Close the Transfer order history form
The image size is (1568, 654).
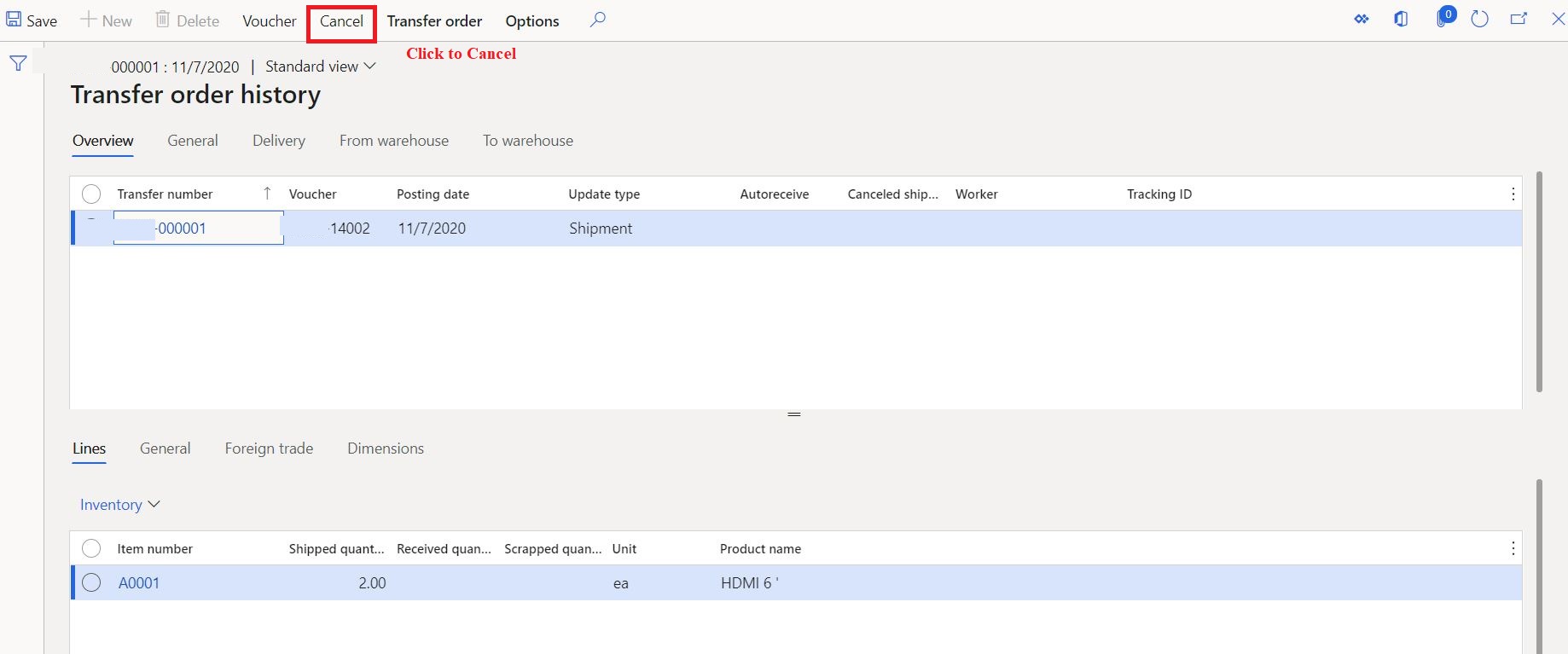pyautogui.click(x=1558, y=19)
